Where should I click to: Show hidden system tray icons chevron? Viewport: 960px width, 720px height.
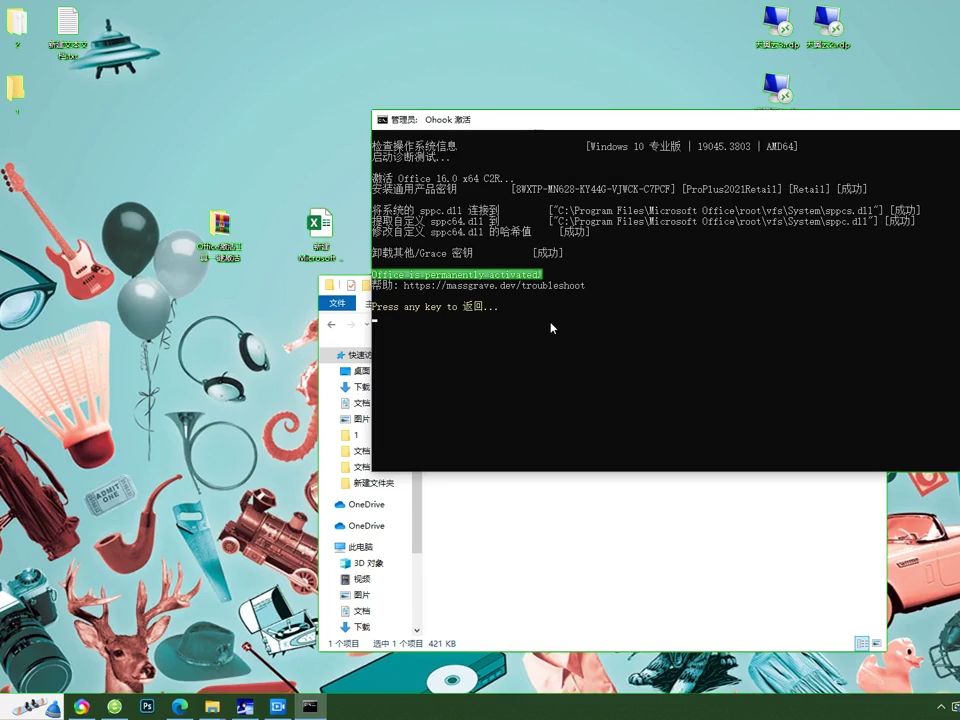[941, 707]
